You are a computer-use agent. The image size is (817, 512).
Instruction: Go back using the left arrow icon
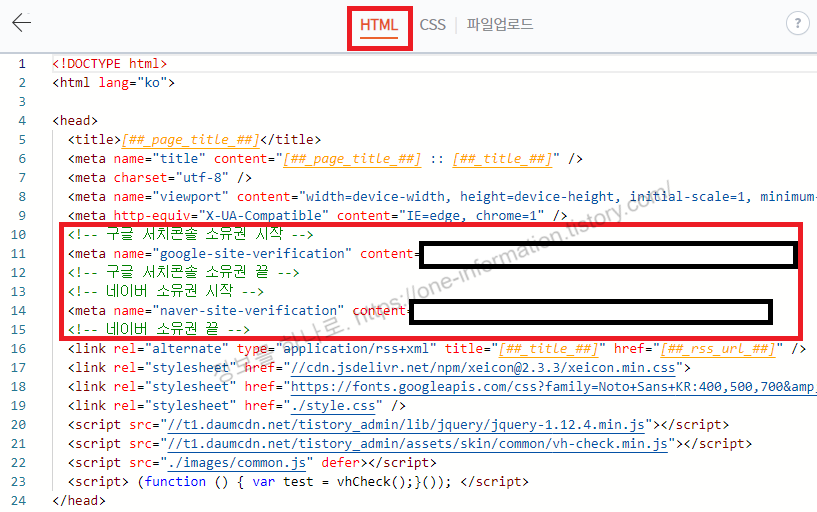coord(21,22)
